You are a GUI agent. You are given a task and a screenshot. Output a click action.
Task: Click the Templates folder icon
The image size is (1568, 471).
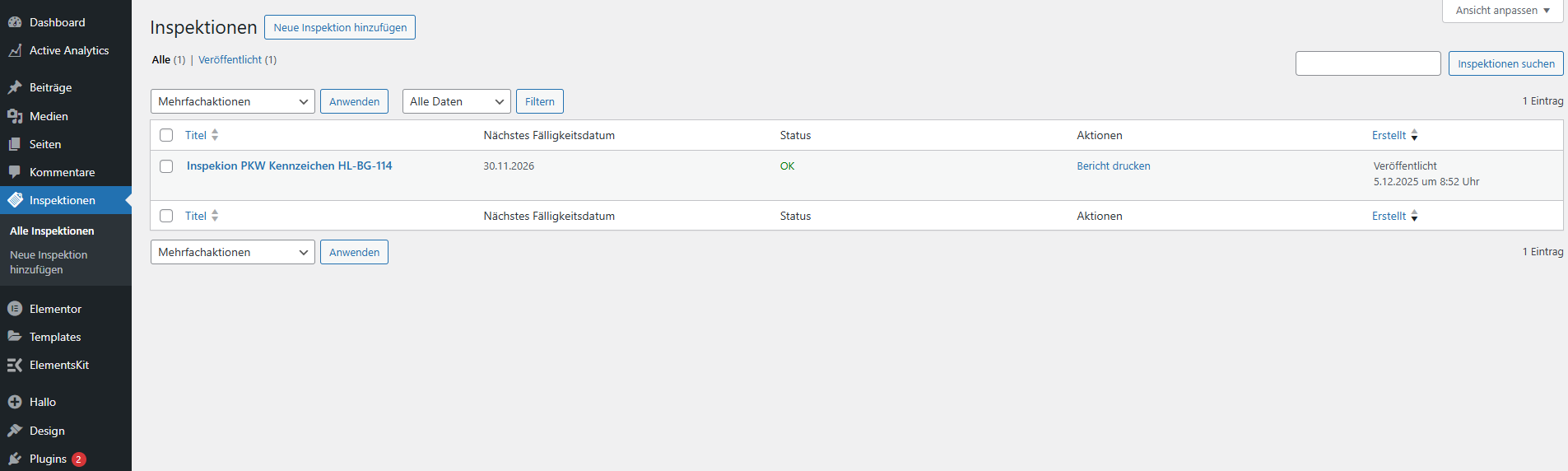coord(15,337)
